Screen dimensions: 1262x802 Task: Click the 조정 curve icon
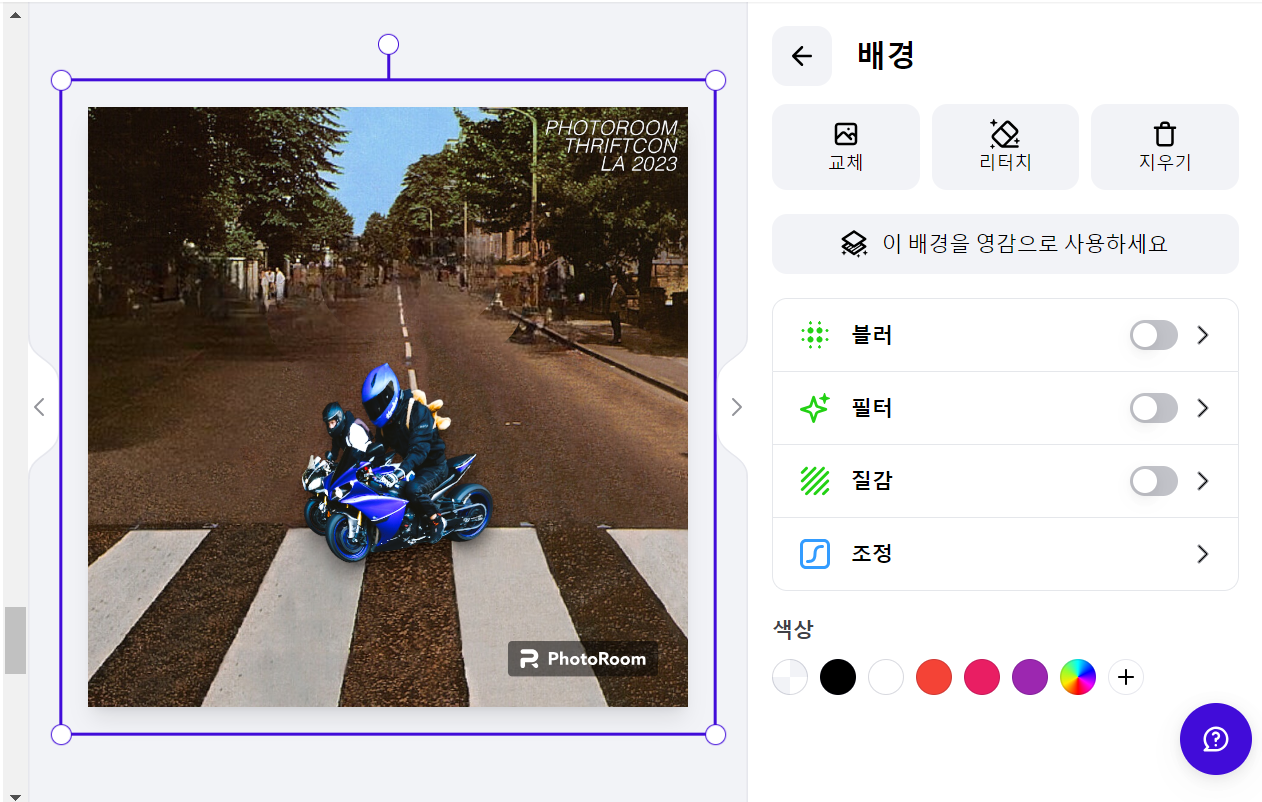pyautogui.click(x=815, y=554)
